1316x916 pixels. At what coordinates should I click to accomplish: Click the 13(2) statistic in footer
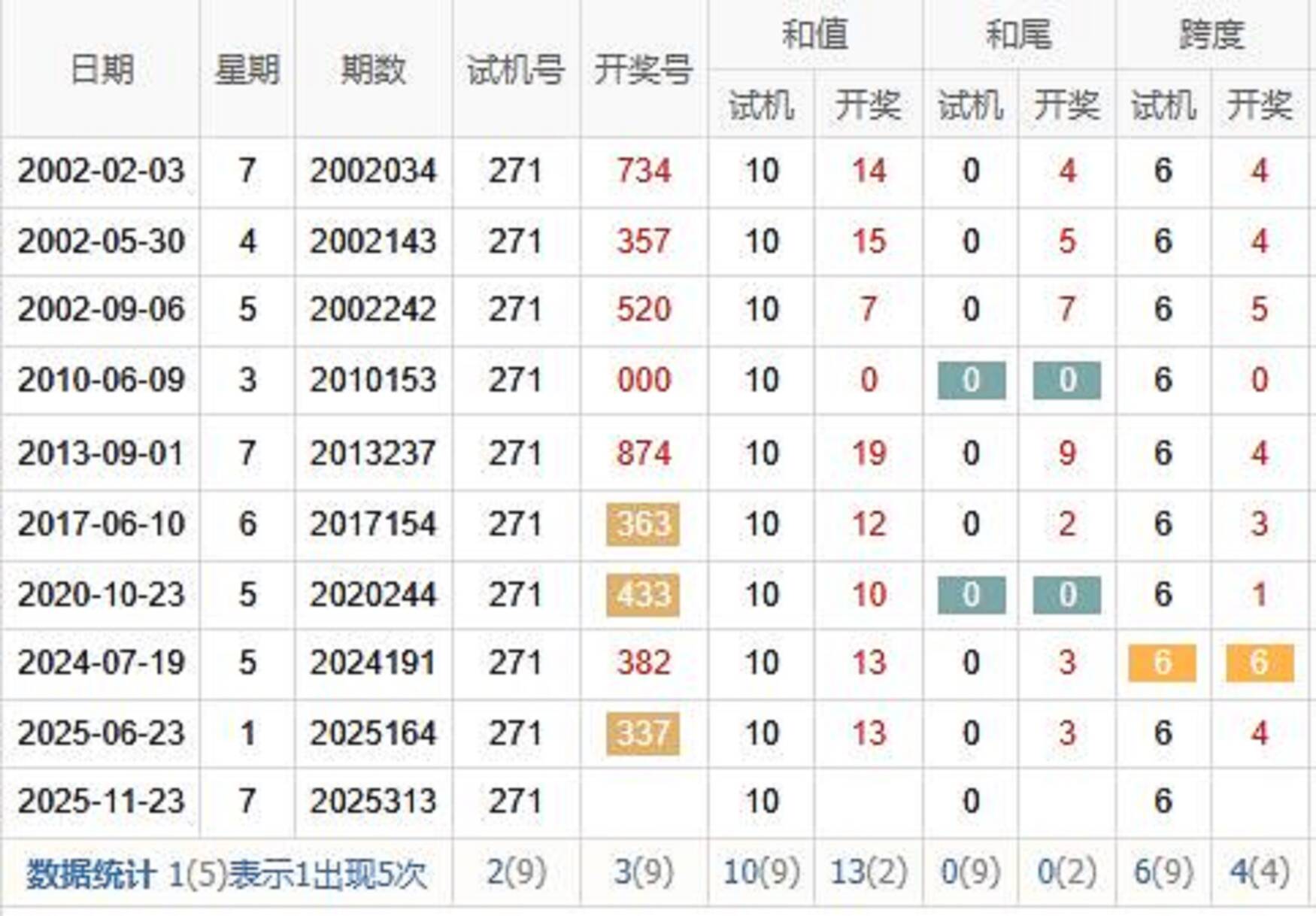[x=868, y=872]
